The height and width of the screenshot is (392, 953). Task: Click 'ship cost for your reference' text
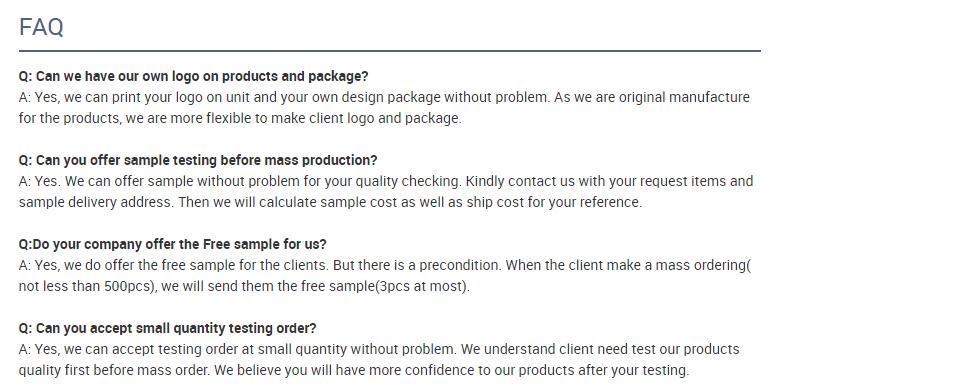click(x=553, y=202)
